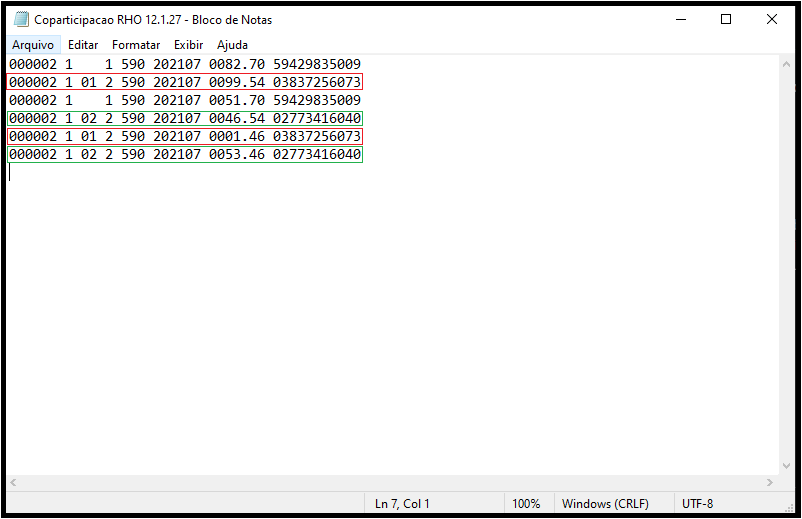Image resolution: width=802 pixels, height=519 pixels.
Task: Click the value 0051.70 in the text
Action: point(237,100)
